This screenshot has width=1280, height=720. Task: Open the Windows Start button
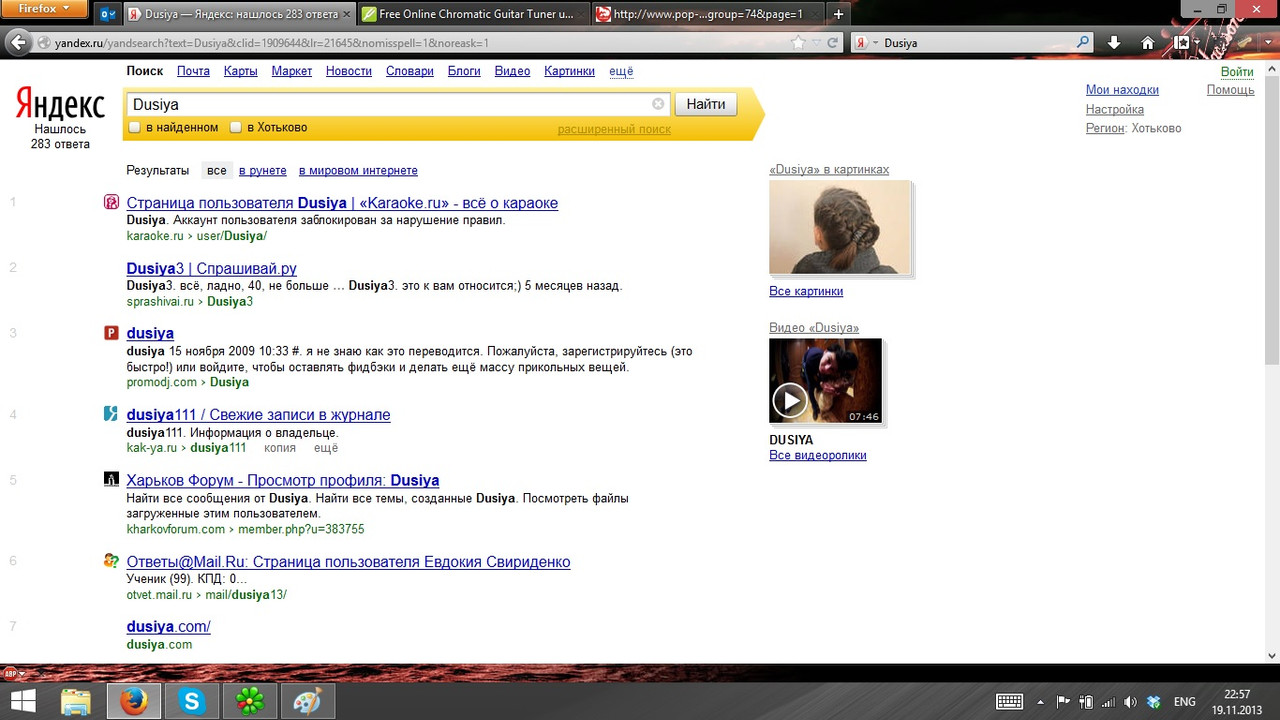click(23, 701)
